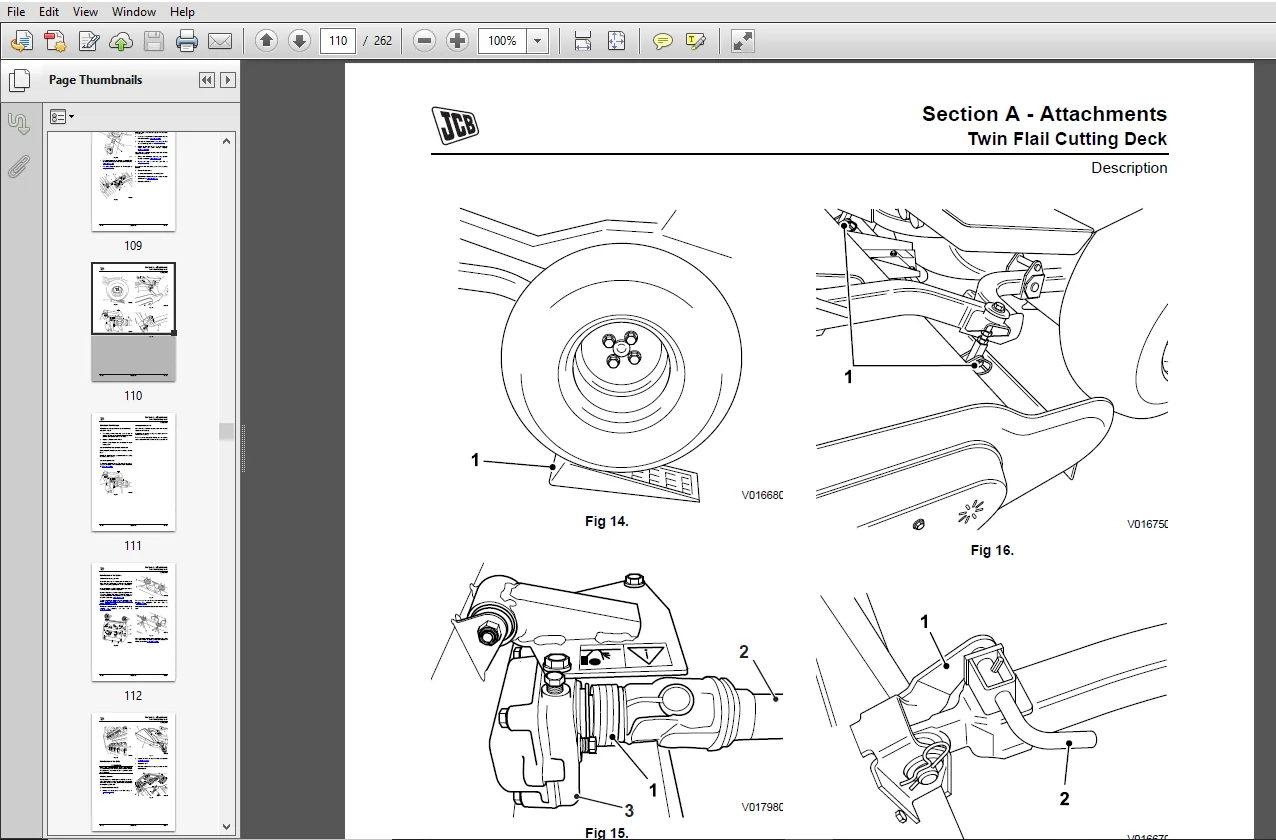Click the Edit document pencil icon
The width and height of the screenshot is (1276, 840).
(x=88, y=41)
